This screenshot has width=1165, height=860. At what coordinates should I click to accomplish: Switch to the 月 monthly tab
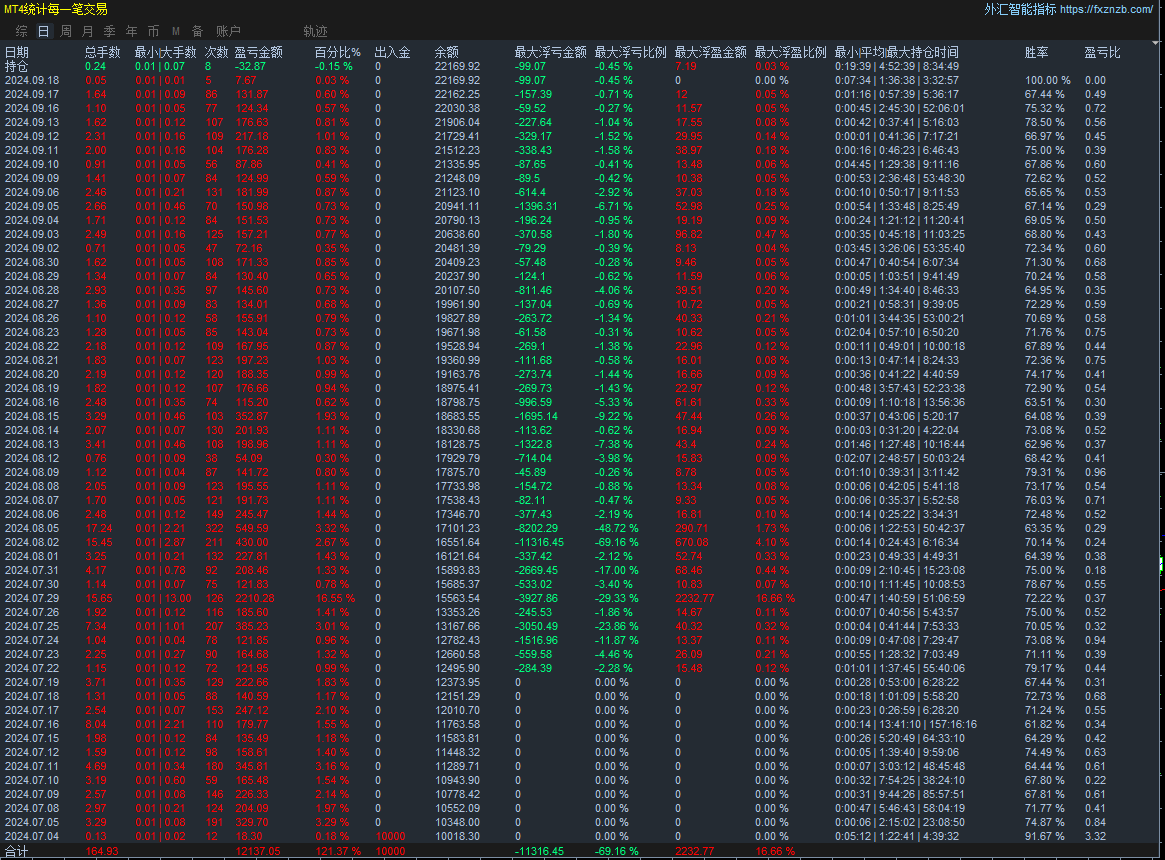[x=88, y=31]
